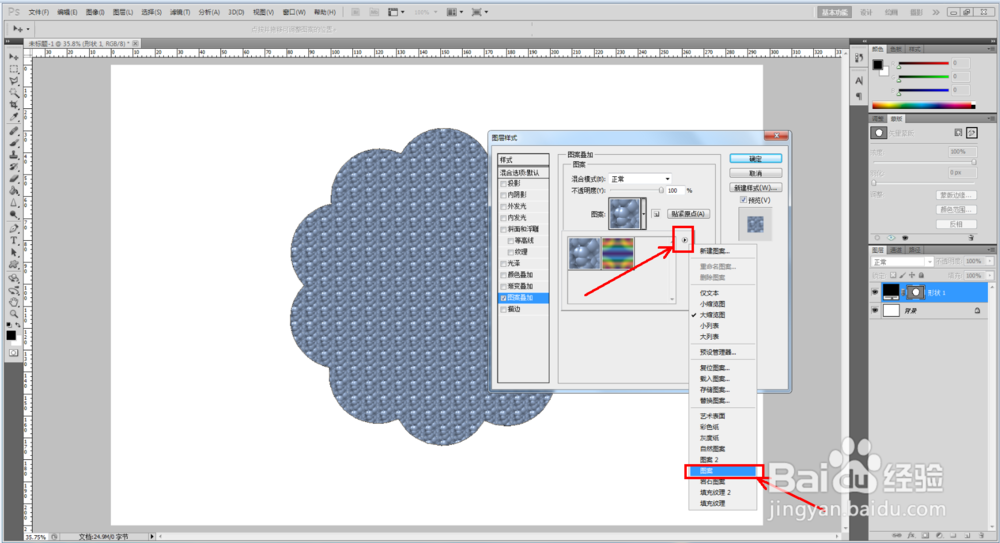Click the foreground color square in the toolbox
Viewport: 1000px width, 543px height.
click(11, 335)
